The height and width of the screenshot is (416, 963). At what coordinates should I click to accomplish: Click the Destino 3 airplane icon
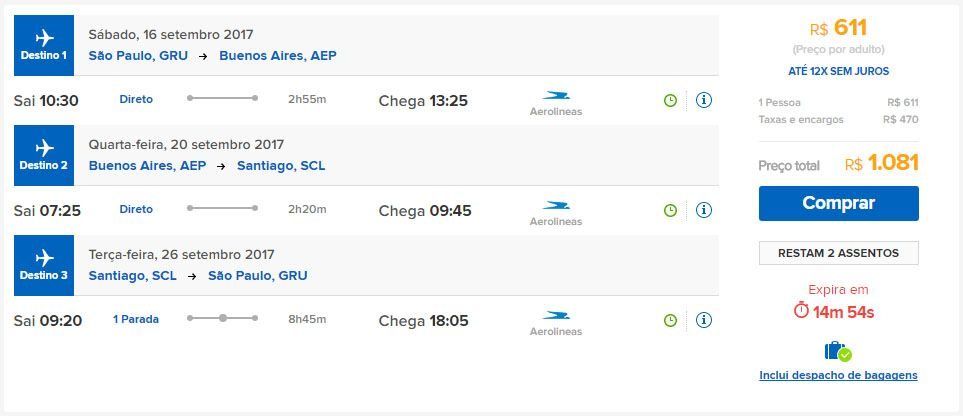click(44, 258)
